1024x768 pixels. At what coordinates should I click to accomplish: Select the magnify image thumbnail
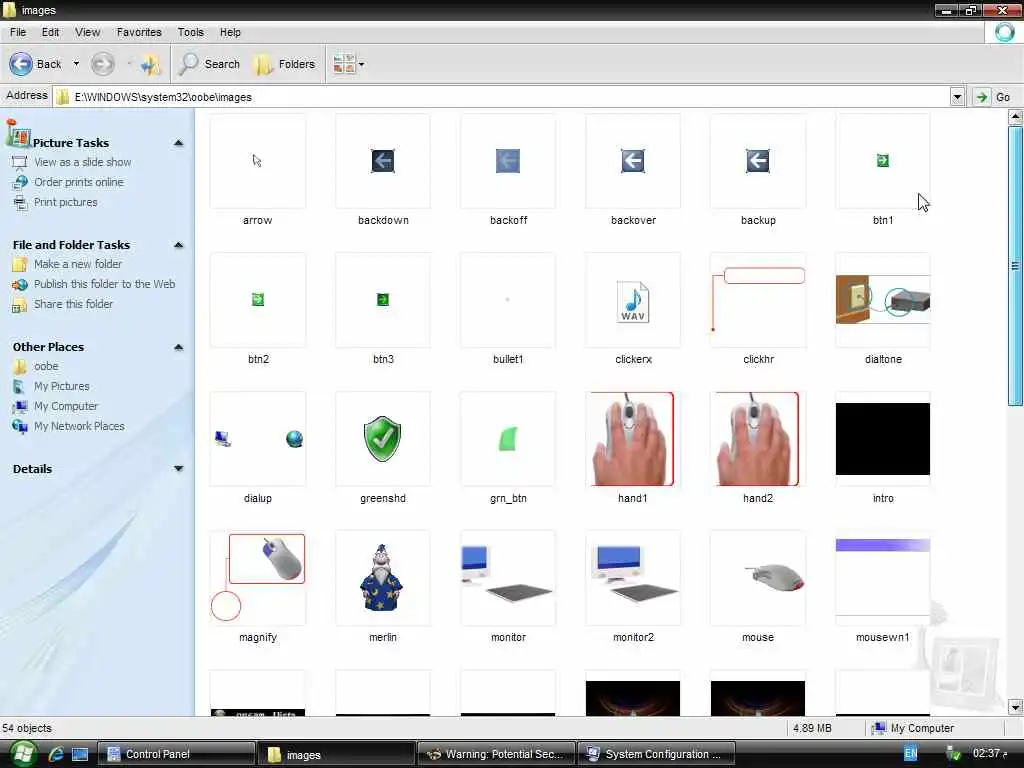click(x=258, y=578)
